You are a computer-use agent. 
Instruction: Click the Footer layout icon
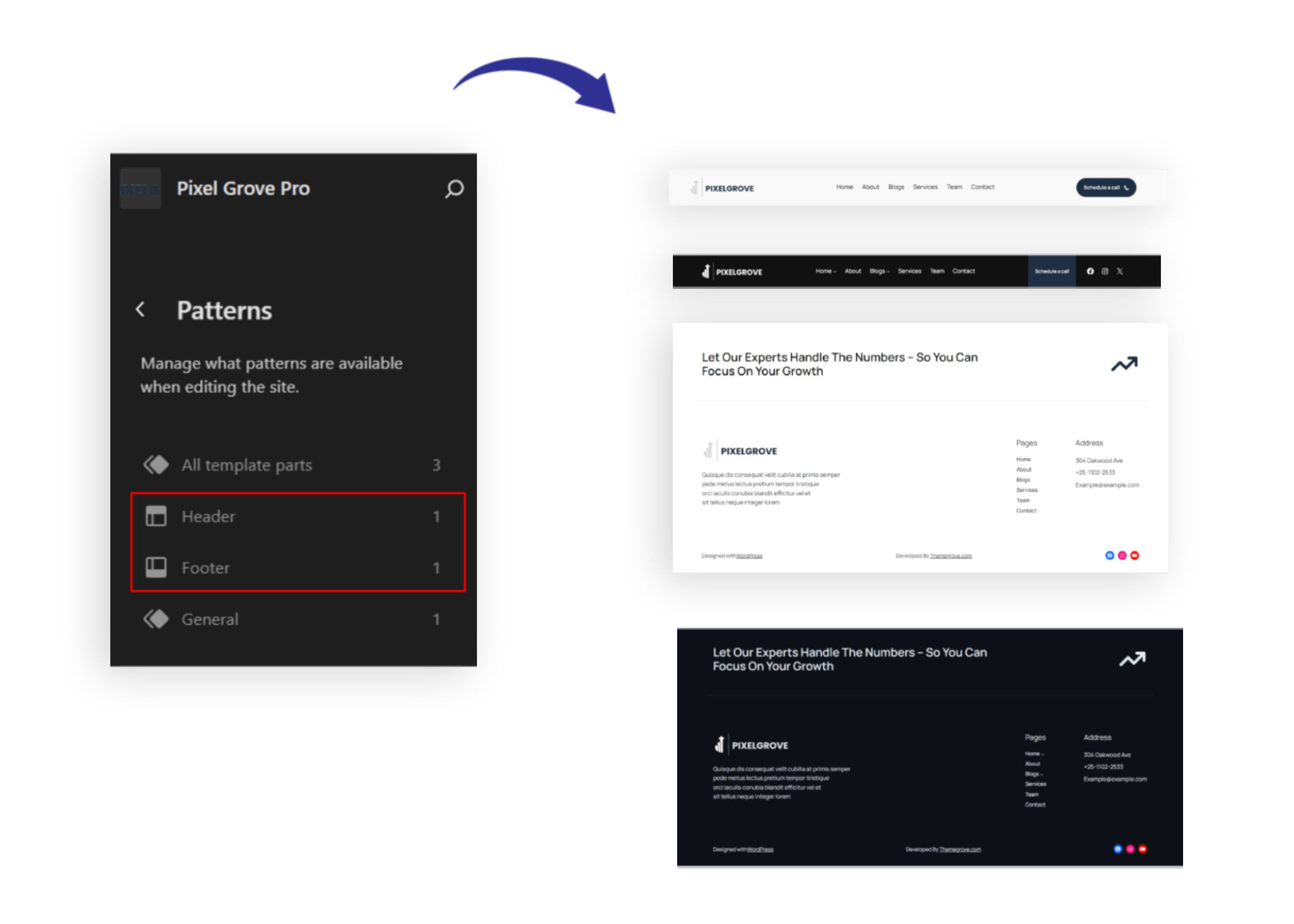[x=156, y=567]
